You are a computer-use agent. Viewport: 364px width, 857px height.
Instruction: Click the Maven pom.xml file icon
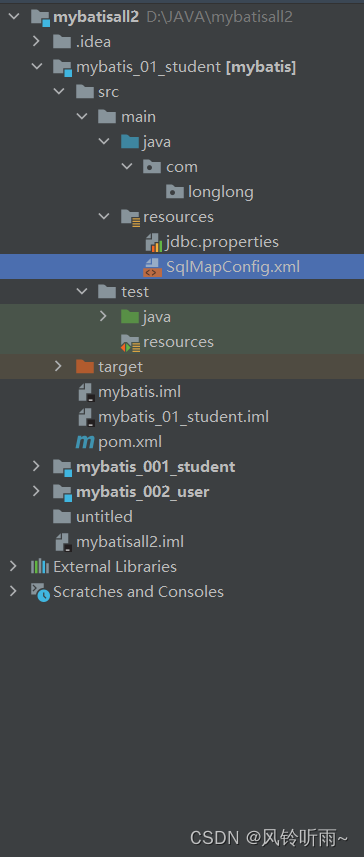point(85,442)
